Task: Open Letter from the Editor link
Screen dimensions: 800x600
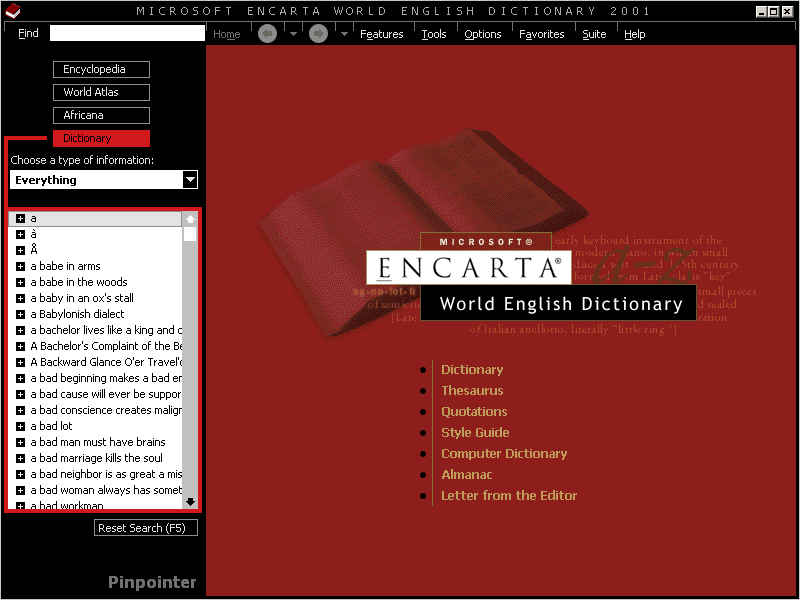Action: click(509, 495)
